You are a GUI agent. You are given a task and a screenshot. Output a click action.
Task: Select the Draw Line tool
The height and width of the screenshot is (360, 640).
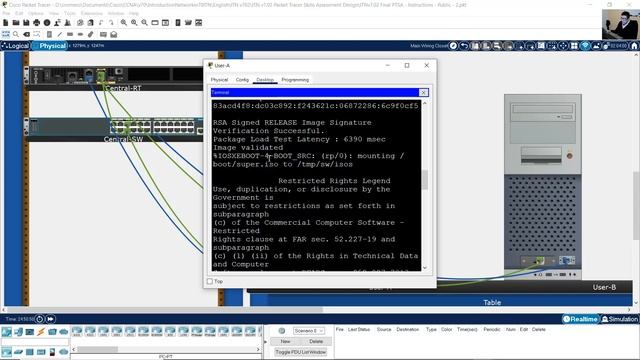[60, 34]
